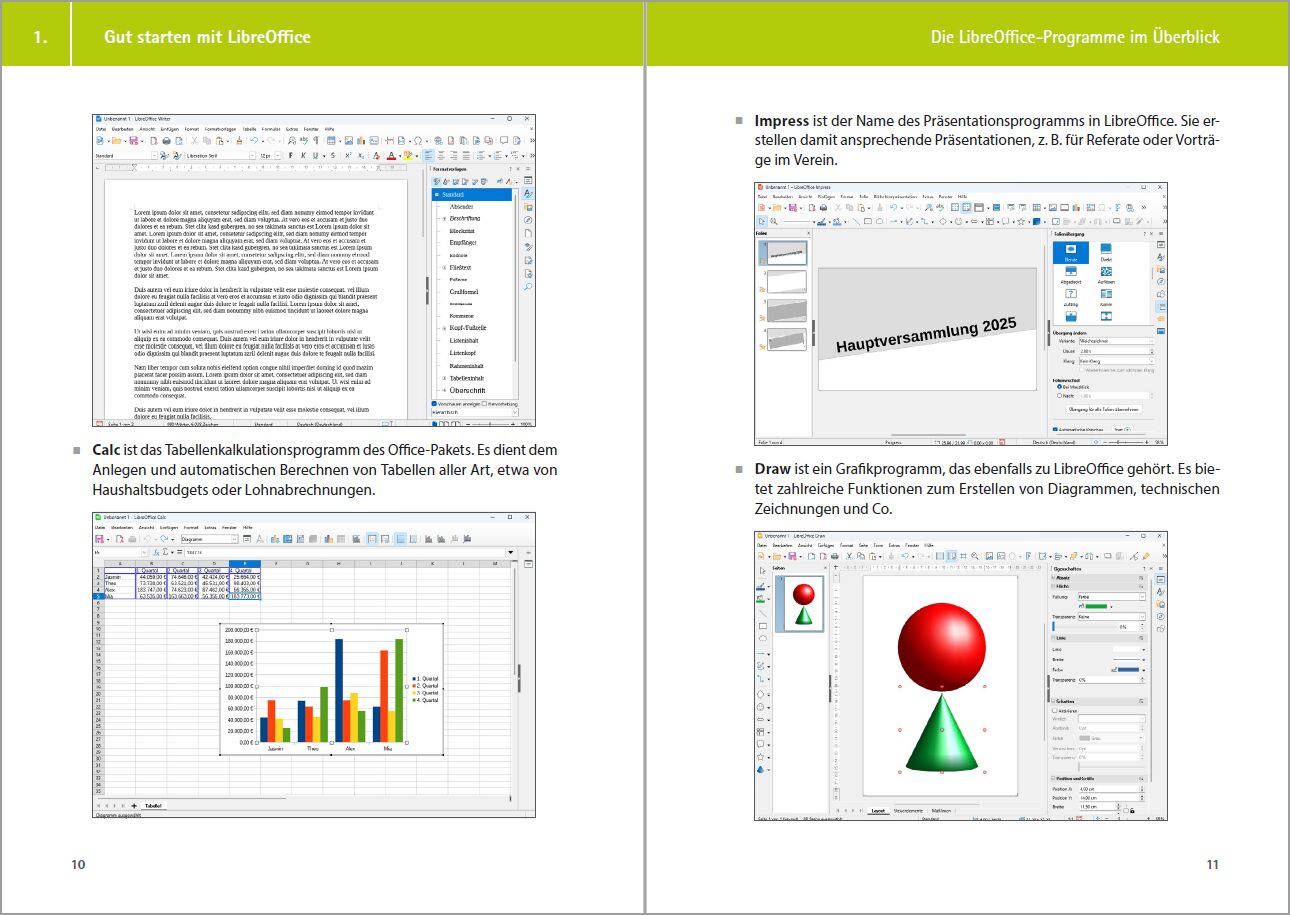The image size is (1290, 915).
Task: Choose the 'Direkt' slide transition in Impress
Action: pos(1106,251)
